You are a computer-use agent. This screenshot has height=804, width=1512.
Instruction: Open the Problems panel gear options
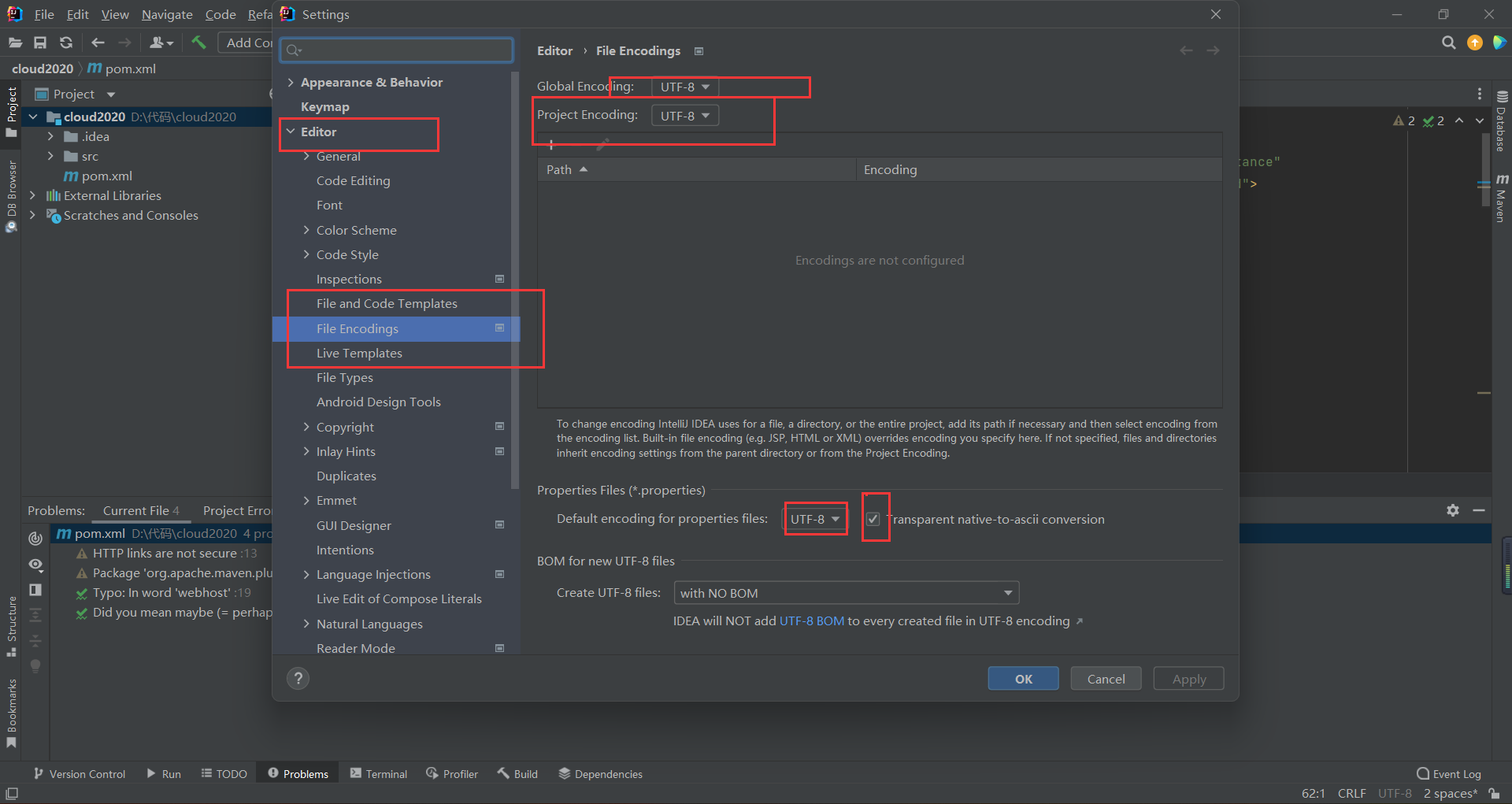click(1453, 510)
